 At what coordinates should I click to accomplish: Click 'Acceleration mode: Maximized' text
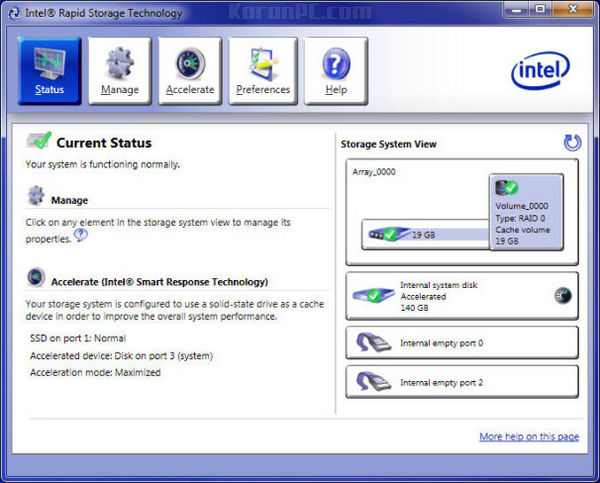click(95, 372)
